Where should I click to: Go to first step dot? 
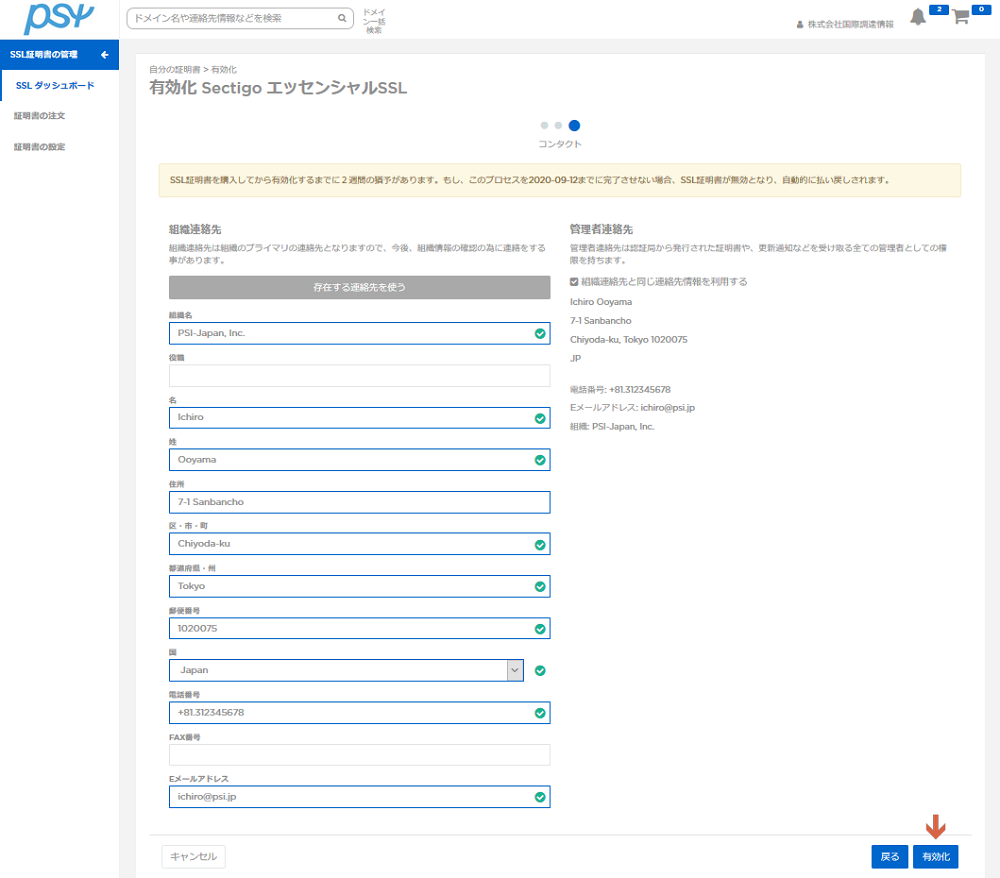tap(544, 126)
